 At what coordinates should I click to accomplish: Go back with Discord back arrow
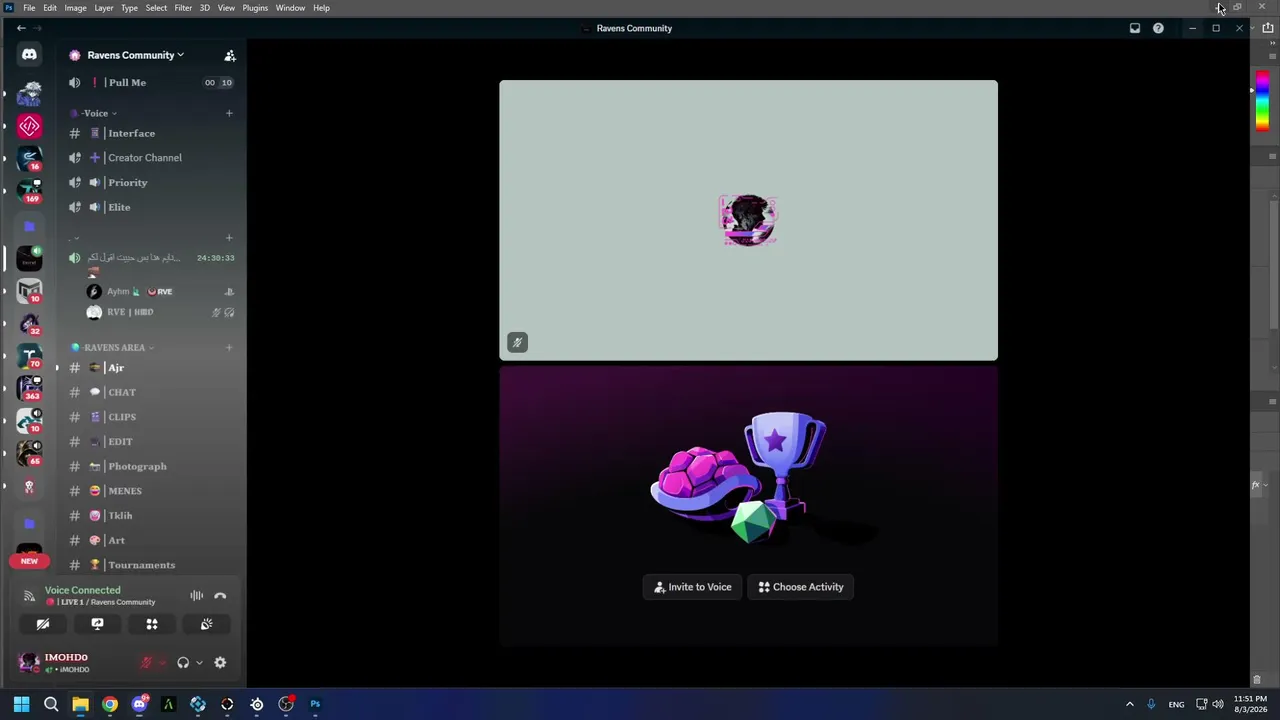click(x=21, y=28)
